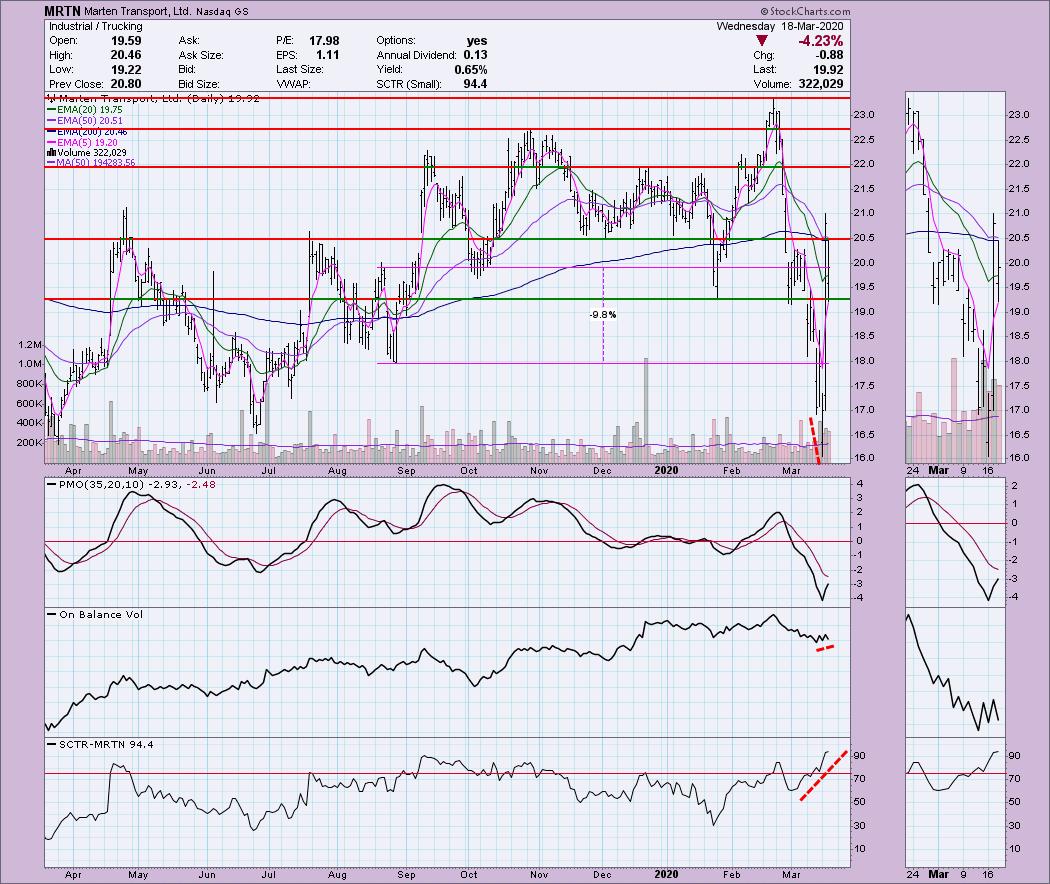Viewport: 1050px width, 884px height.
Task: Click the Volume value 322,029 in header
Action: [x=820, y=84]
